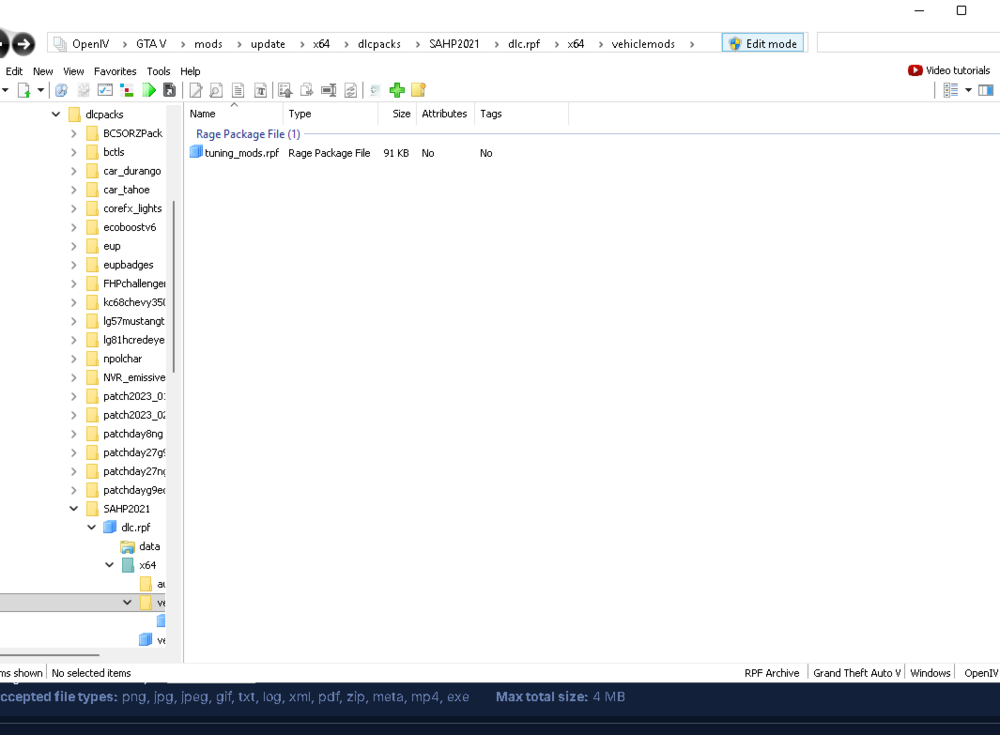Viewport: 1000px width, 735px height.
Task: Click the green plus Add file icon
Action: [x=396, y=90]
